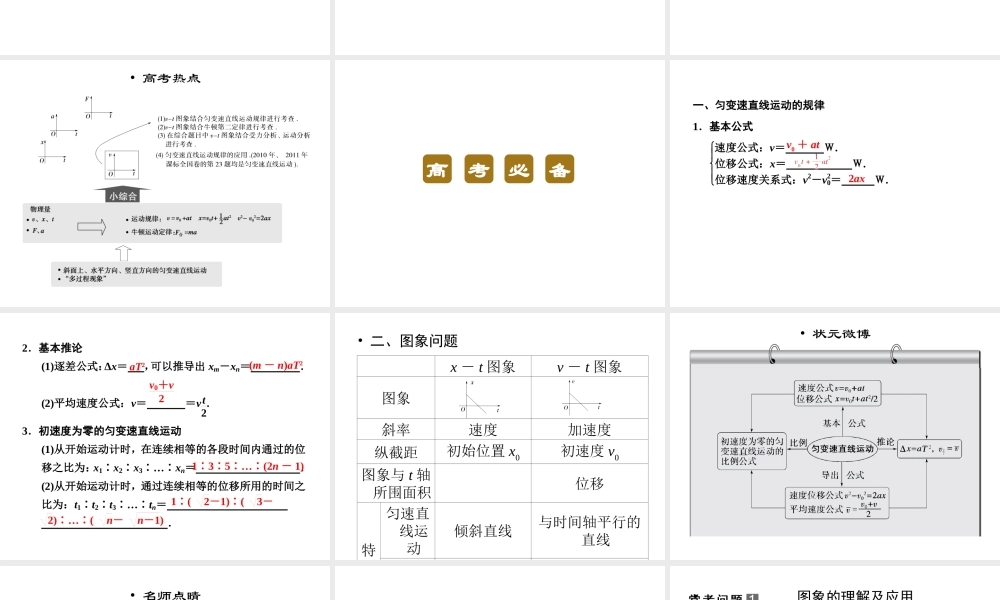Image resolution: width=1000 pixels, height=600 pixels.
Task: Click the 'v－t 图象' column header
Action: (589, 367)
